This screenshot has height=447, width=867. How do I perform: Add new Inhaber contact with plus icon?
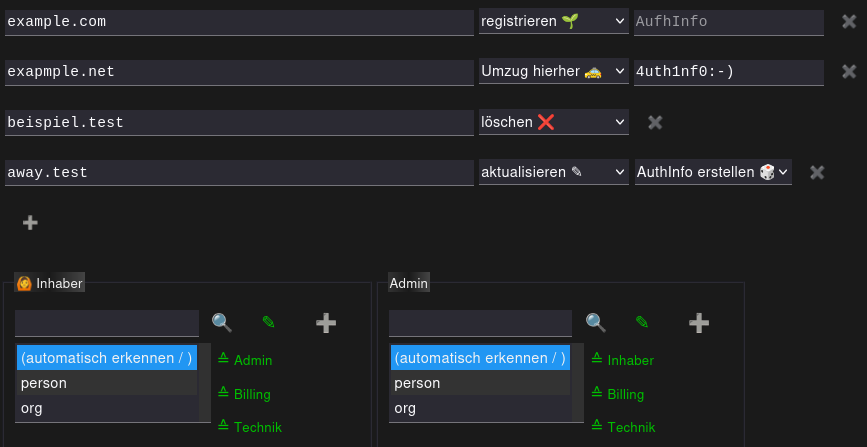click(326, 323)
